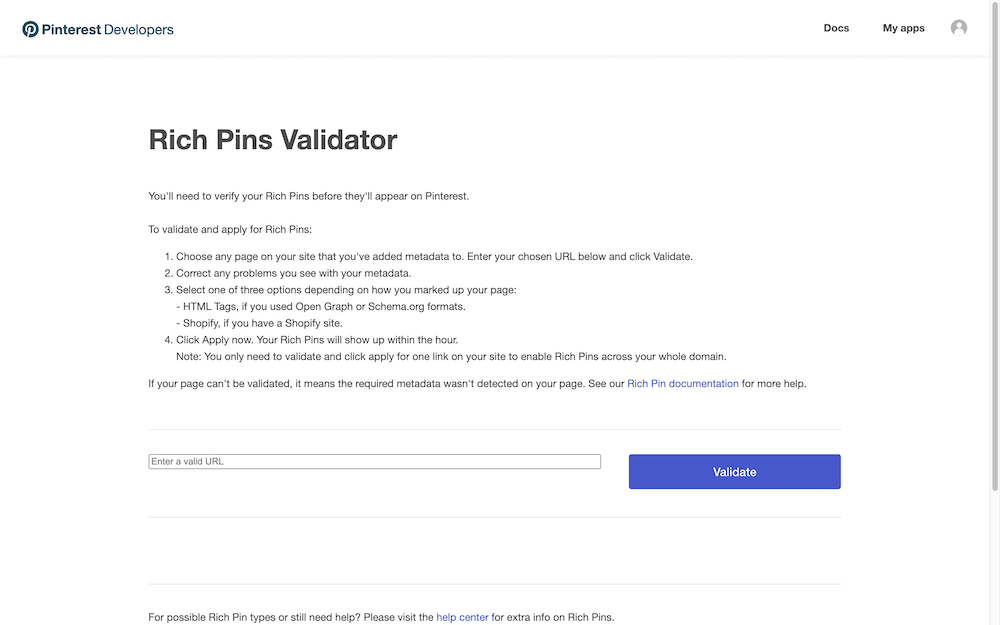
Task: Open the Rich Pin documentation link
Action: pos(682,383)
